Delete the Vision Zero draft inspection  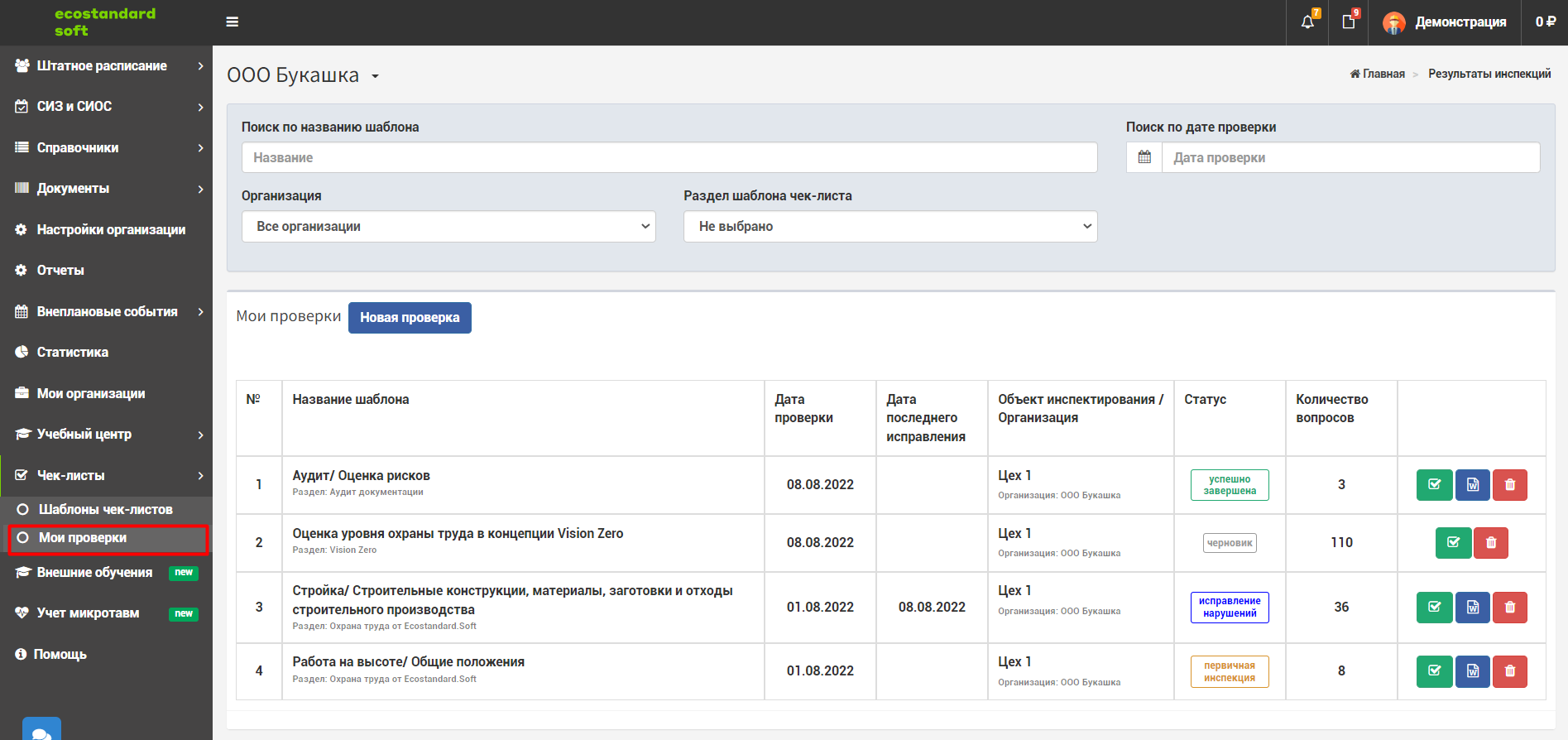[x=1491, y=543]
